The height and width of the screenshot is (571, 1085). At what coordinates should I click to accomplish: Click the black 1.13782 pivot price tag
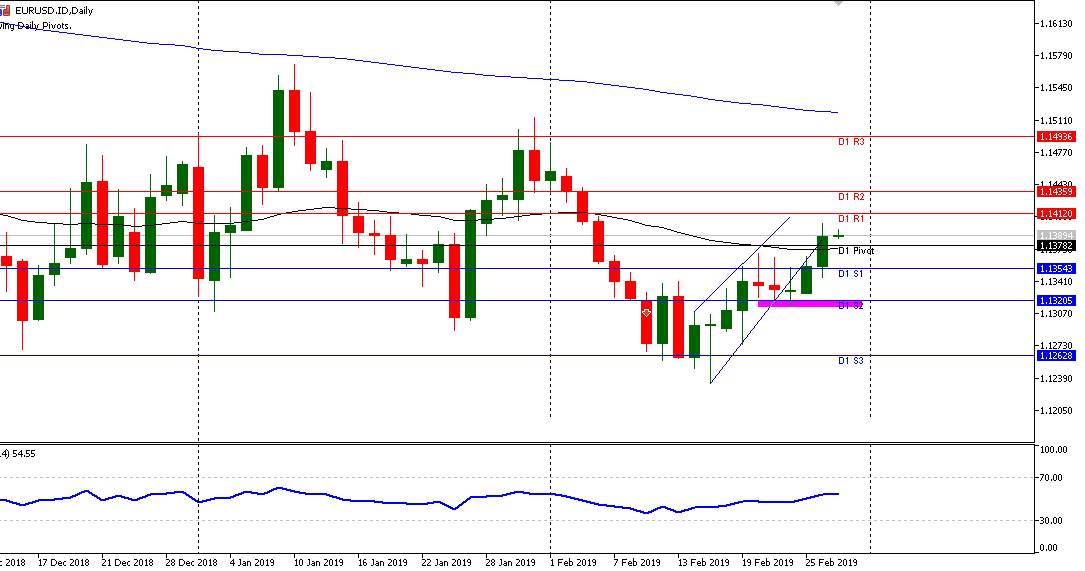click(1056, 246)
